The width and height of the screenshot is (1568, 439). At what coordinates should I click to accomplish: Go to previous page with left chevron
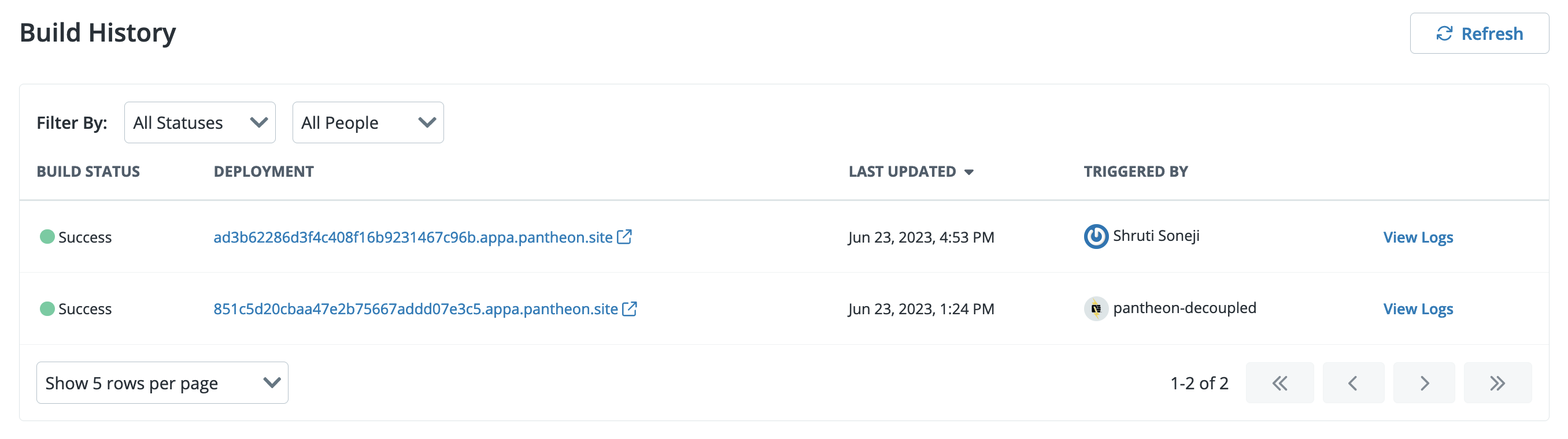click(1352, 382)
